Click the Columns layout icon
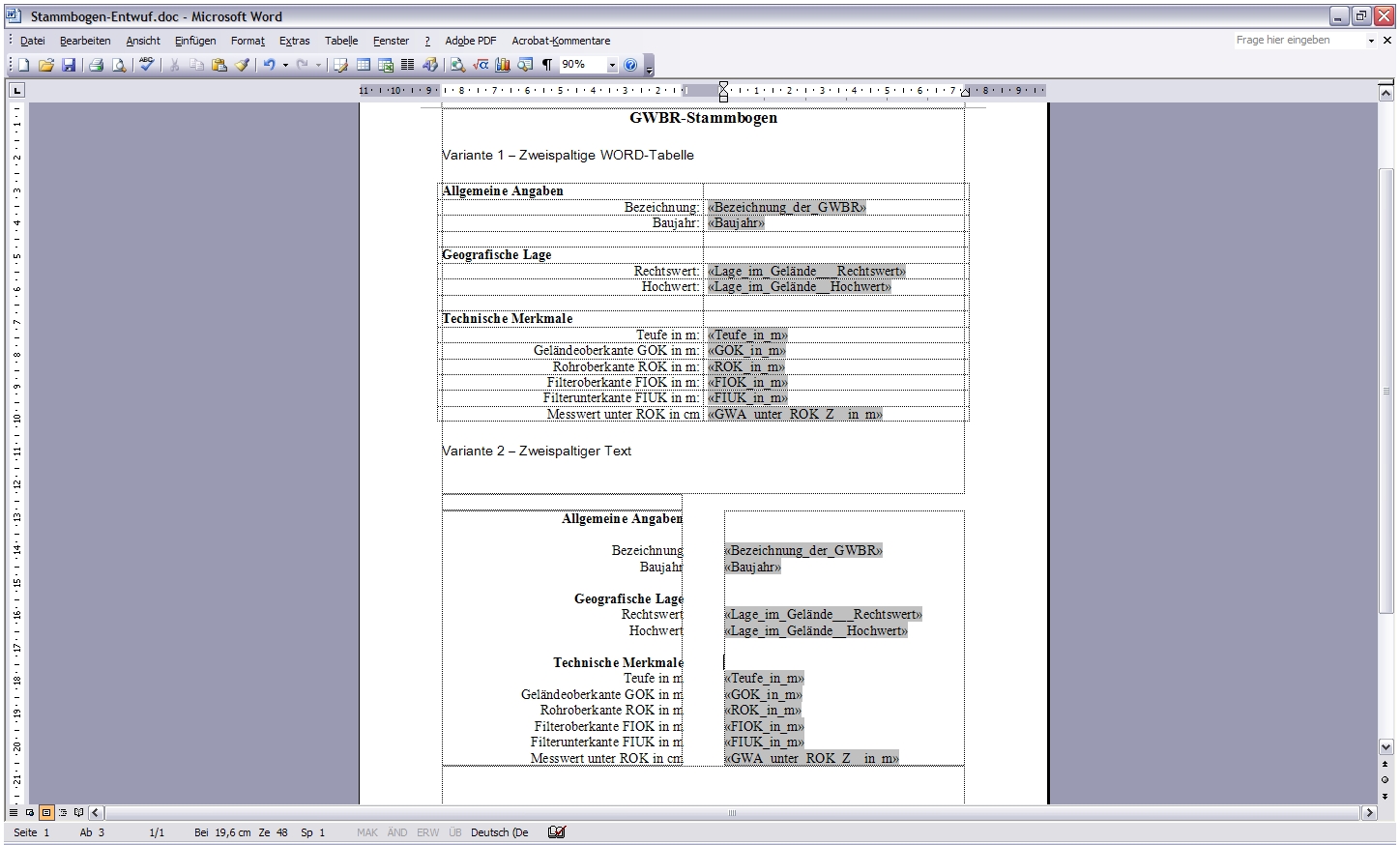Image resolution: width=1400 pixels, height=845 pixels. [407, 65]
